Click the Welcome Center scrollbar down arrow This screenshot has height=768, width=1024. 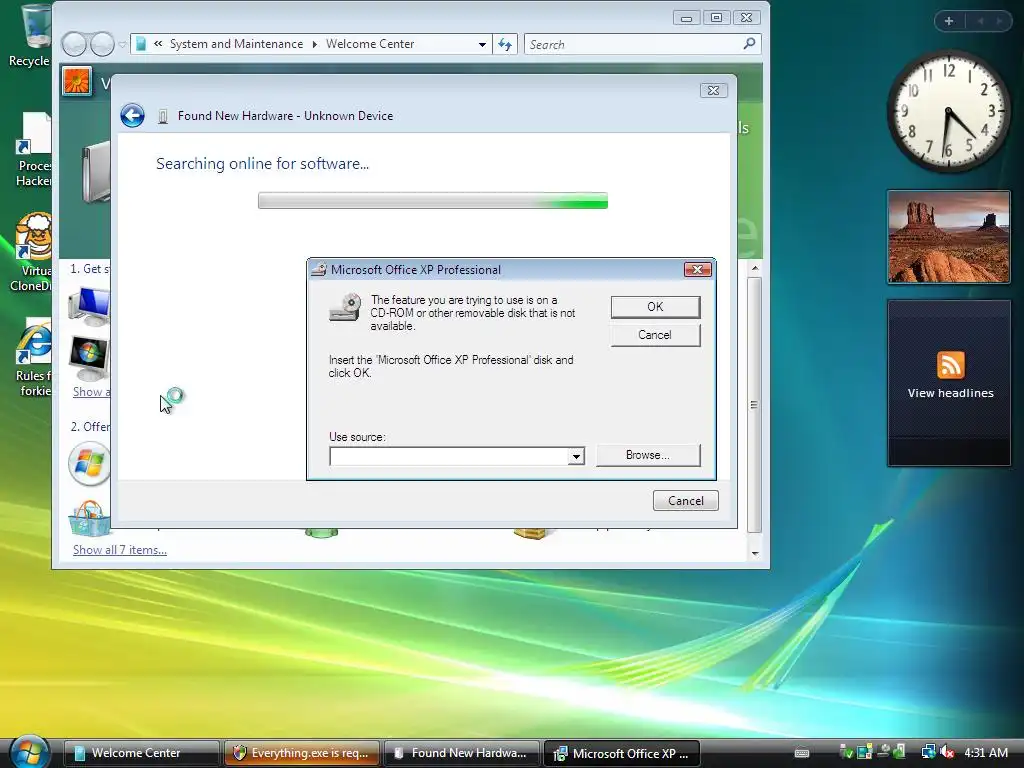point(755,553)
